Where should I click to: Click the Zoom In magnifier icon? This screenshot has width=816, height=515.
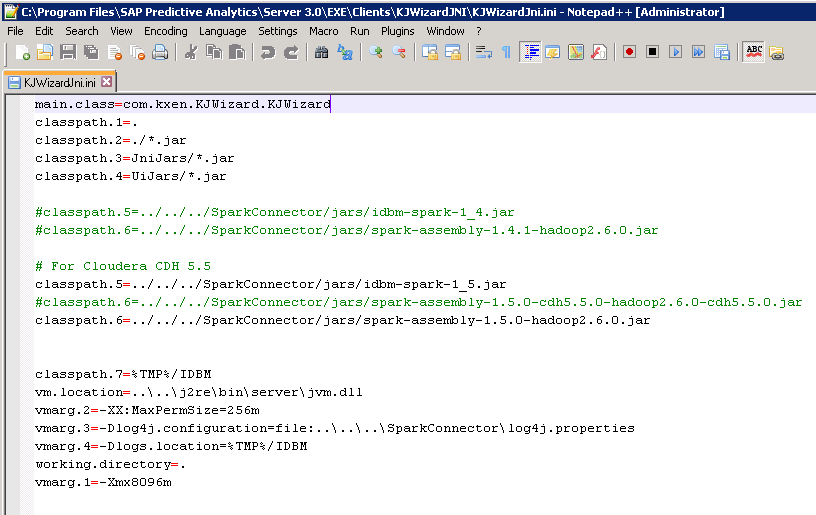pos(376,52)
